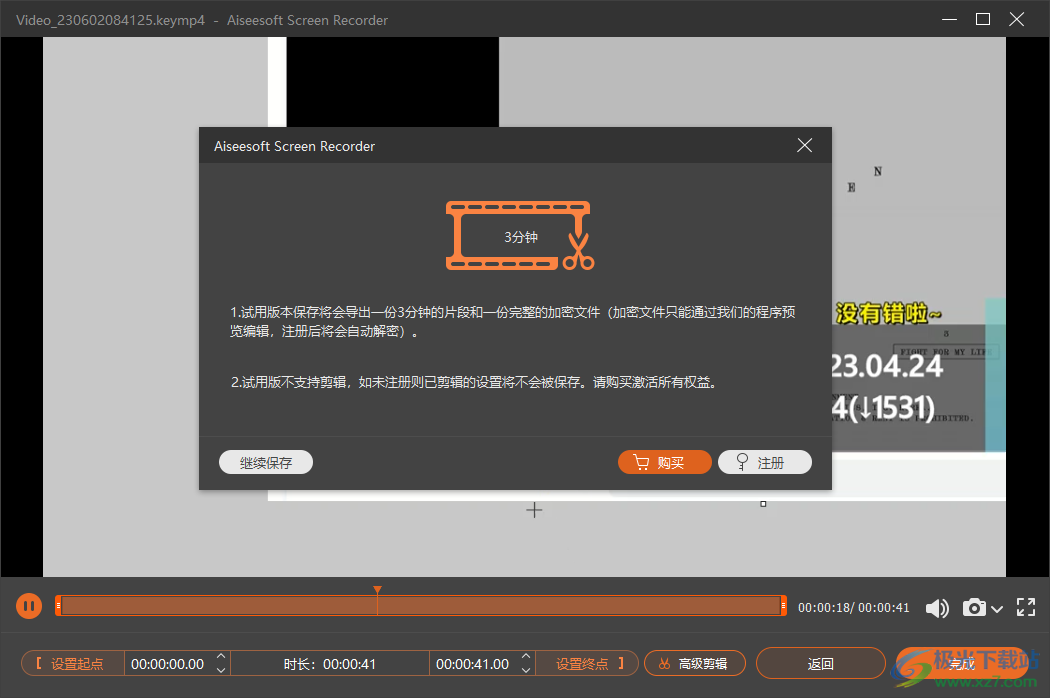Screen dimensions: 1050x698
Task: Click the 00:00:18/ 00:00:41 time readout
Action: point(854,608)
